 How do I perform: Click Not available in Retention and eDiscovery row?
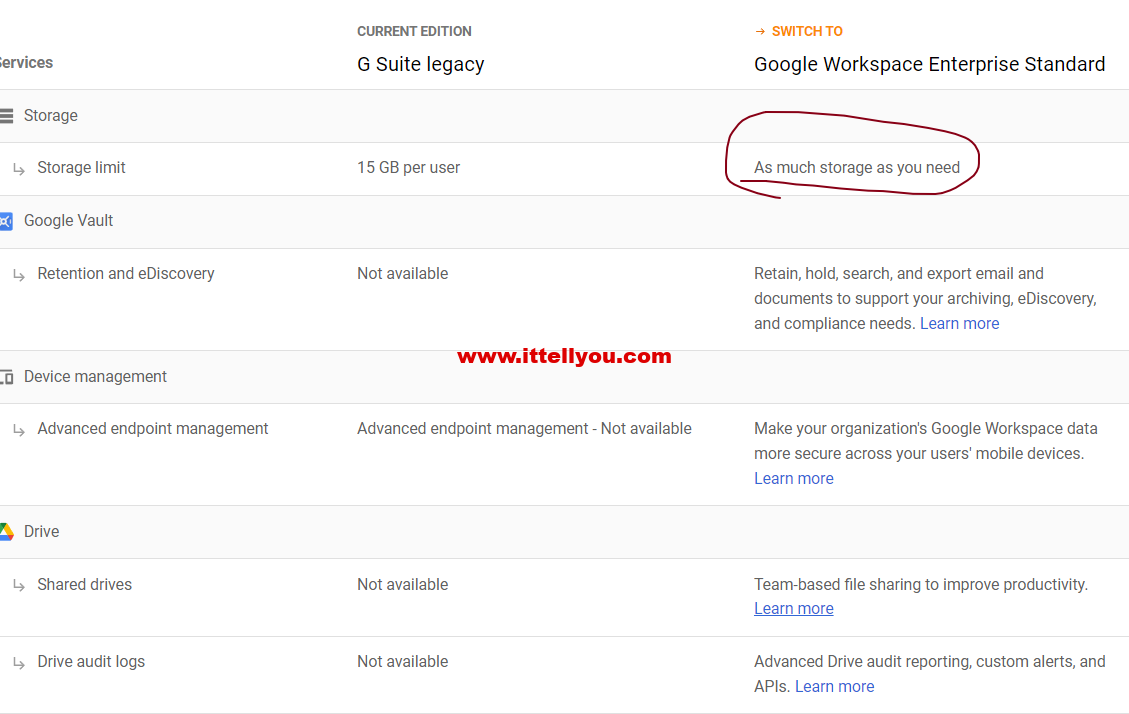point(402,274)
